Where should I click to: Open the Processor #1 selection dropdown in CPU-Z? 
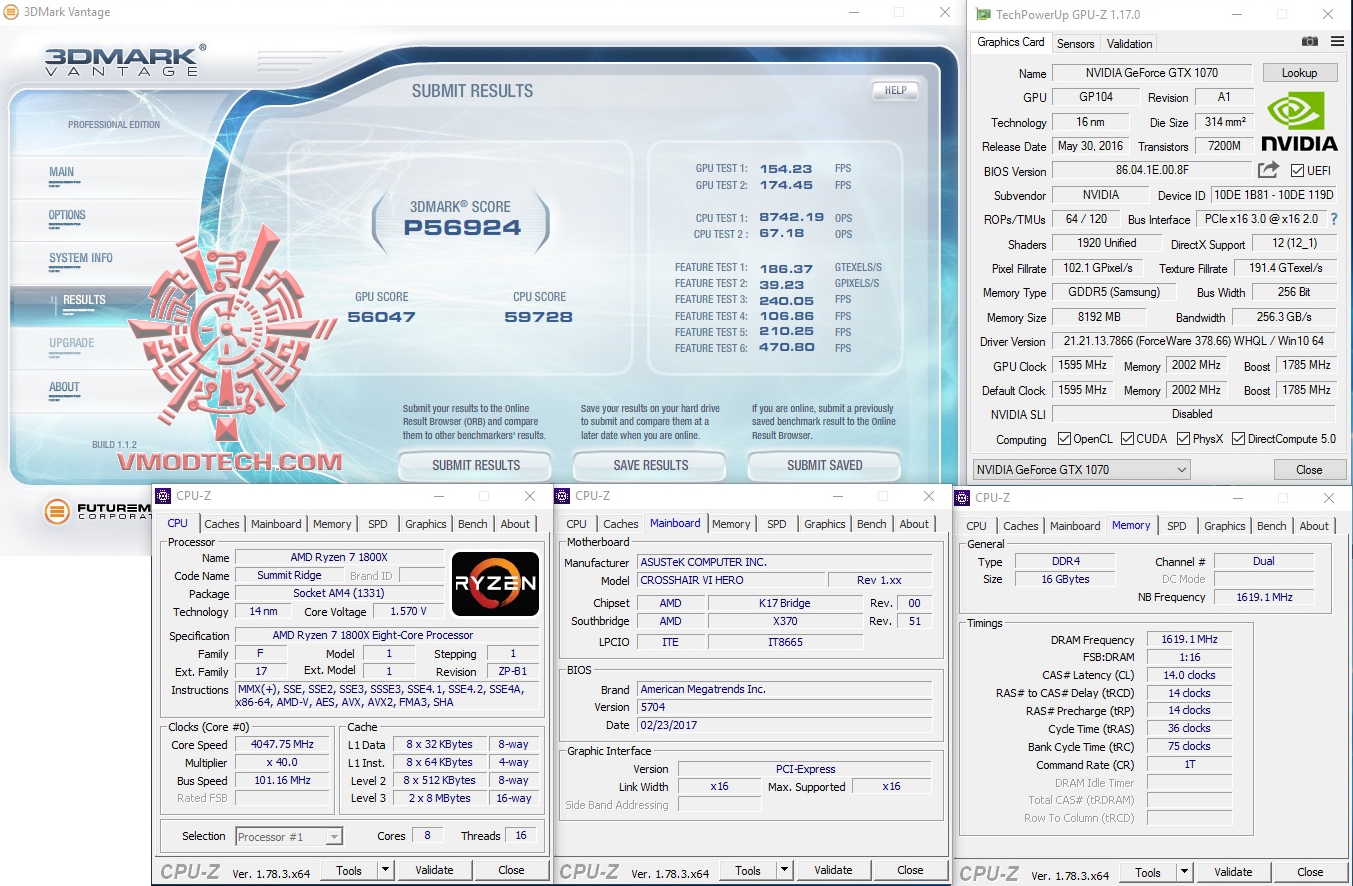point(287,835)
